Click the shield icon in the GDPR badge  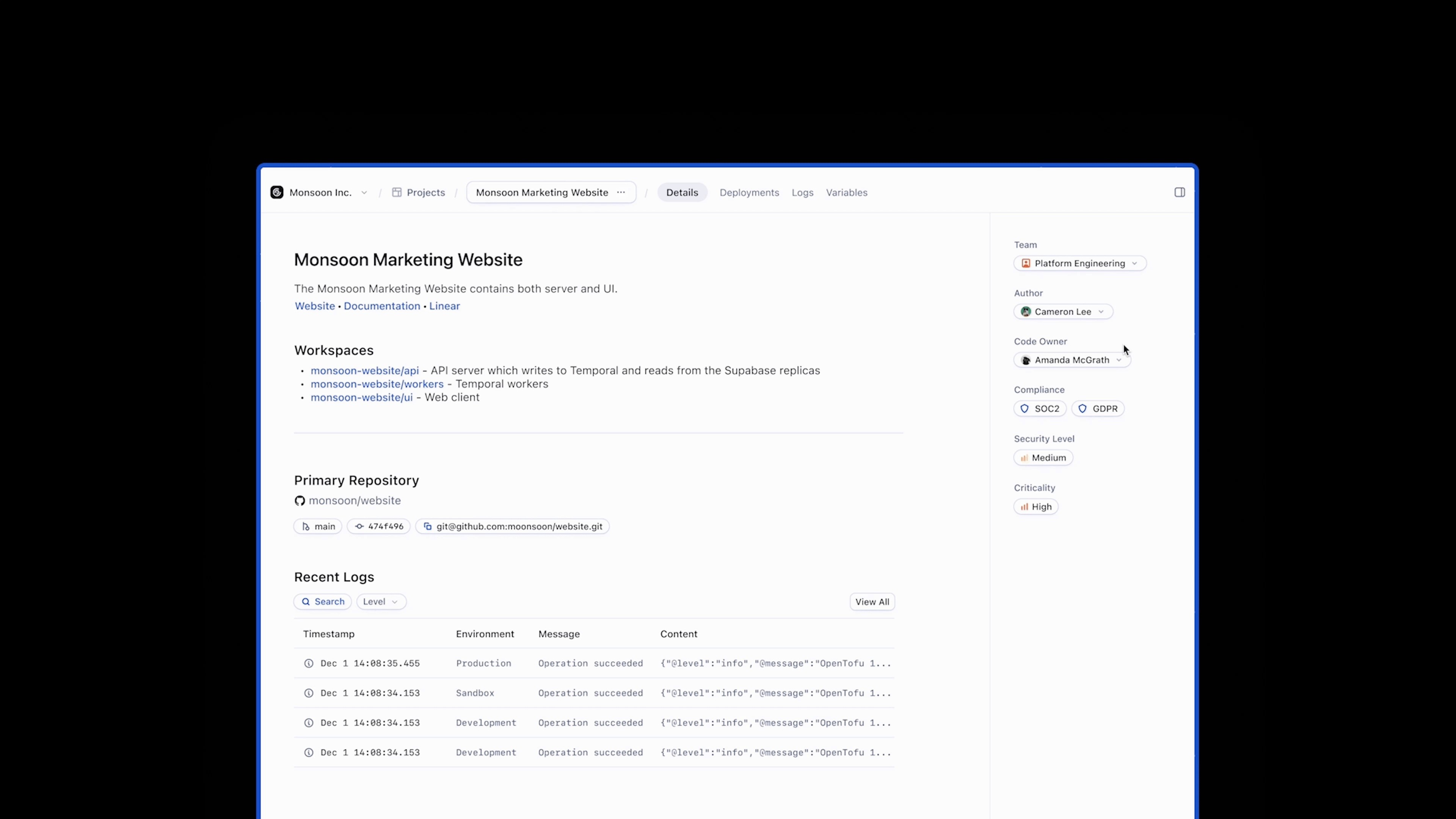[1082, 409]
